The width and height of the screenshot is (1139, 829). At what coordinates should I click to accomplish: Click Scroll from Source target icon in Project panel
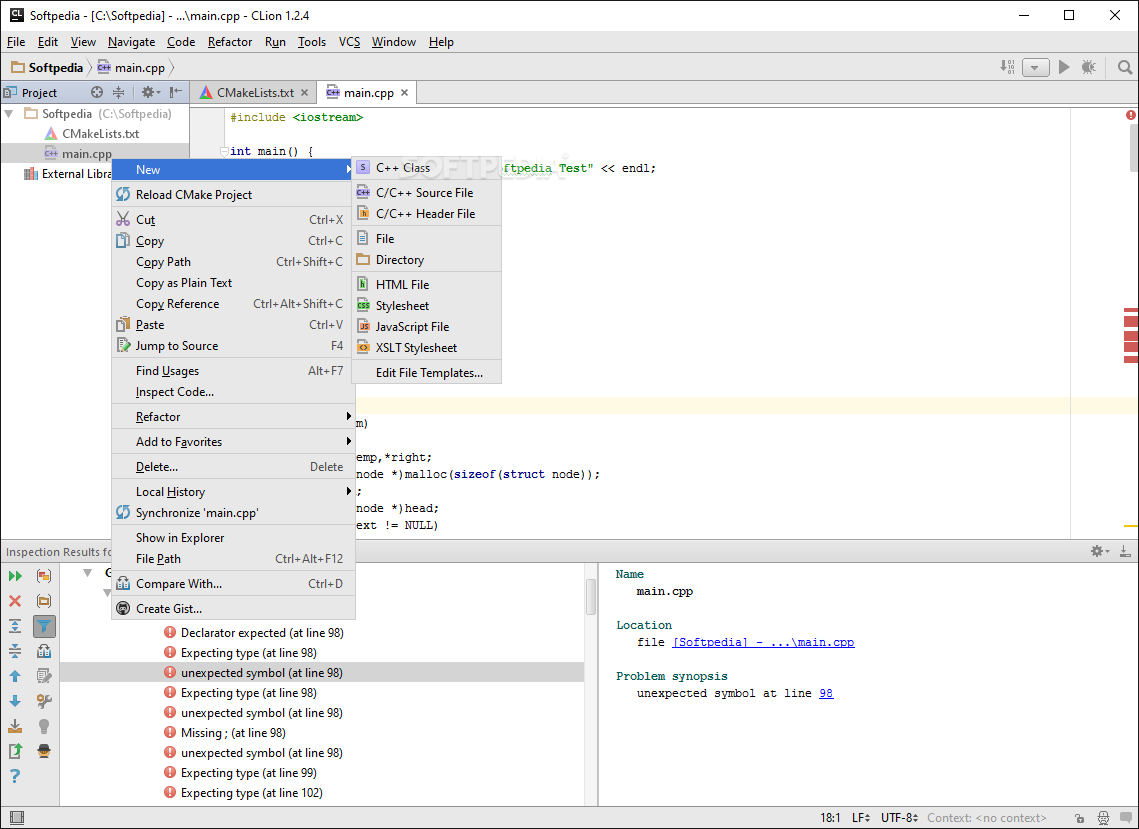click(97, 92)
